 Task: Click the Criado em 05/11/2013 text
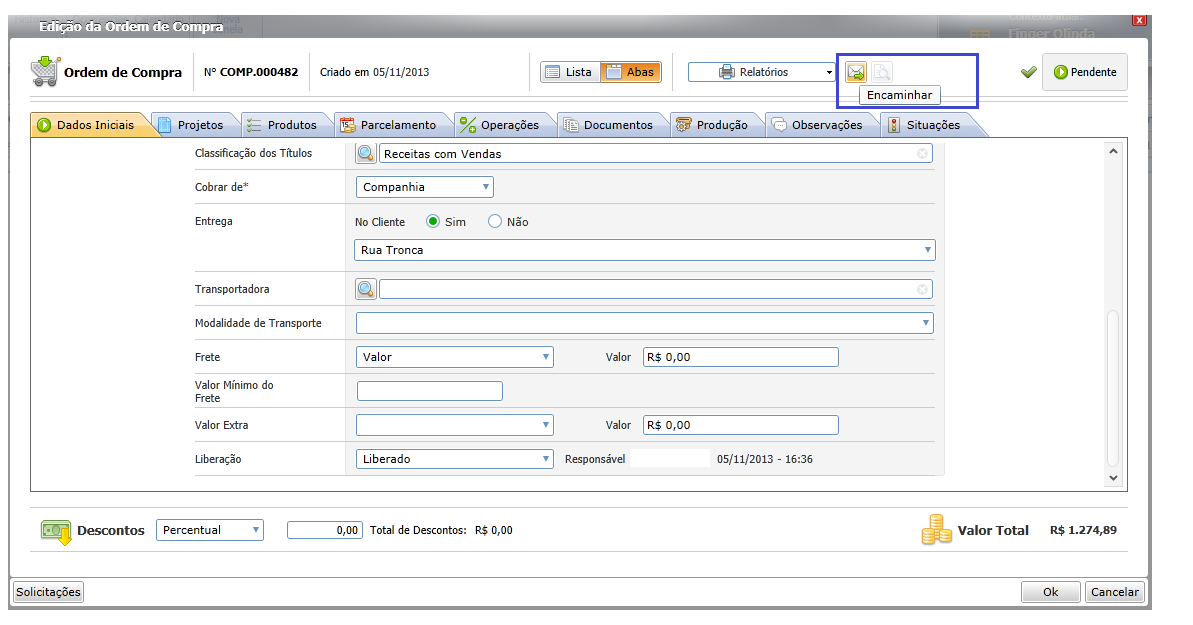click(x=374, y=72)
